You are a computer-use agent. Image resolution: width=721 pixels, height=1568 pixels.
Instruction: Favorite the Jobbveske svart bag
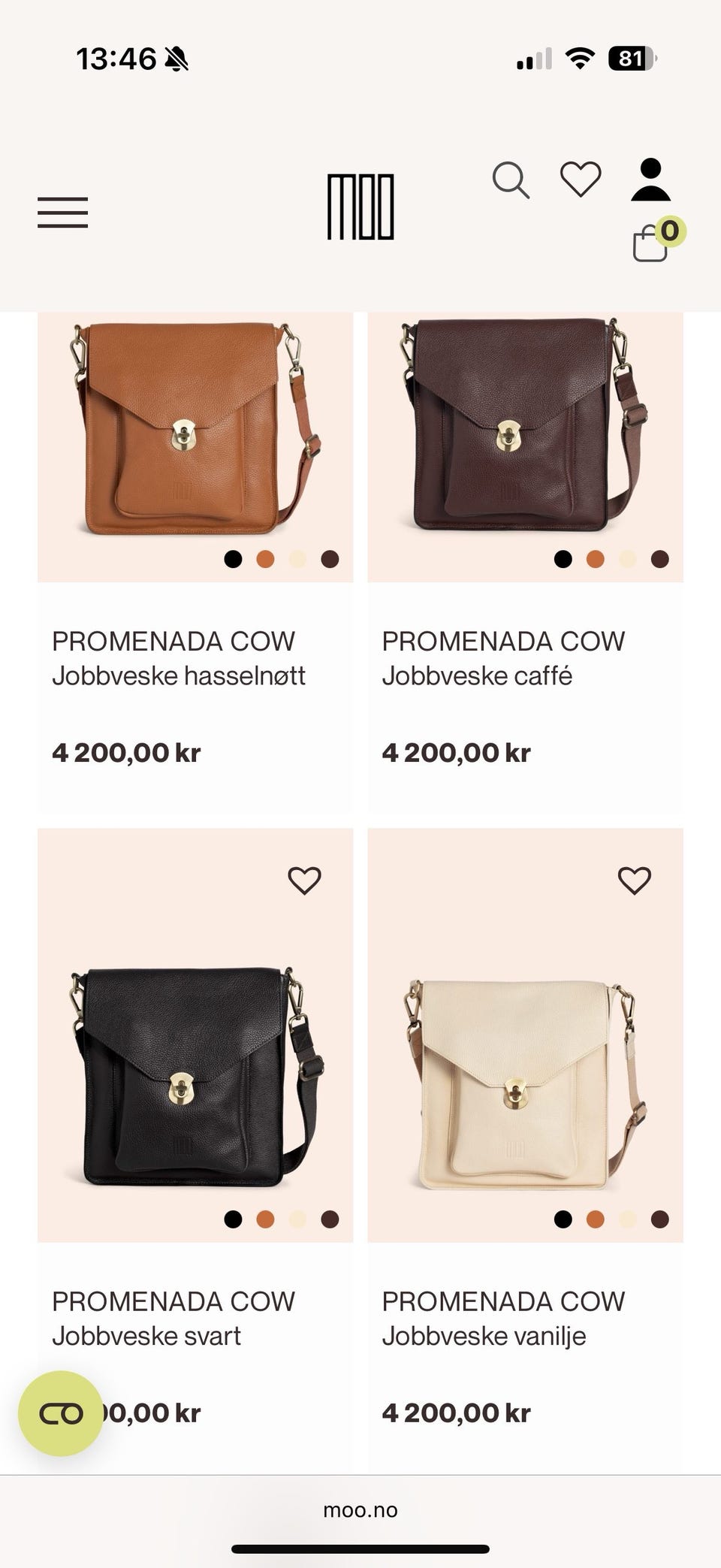[304, 880]
